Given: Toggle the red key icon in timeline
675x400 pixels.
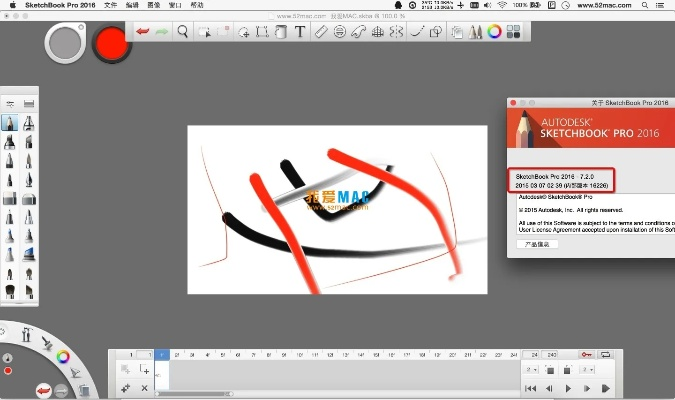Looking at the screenshot, I should [585, 354].
